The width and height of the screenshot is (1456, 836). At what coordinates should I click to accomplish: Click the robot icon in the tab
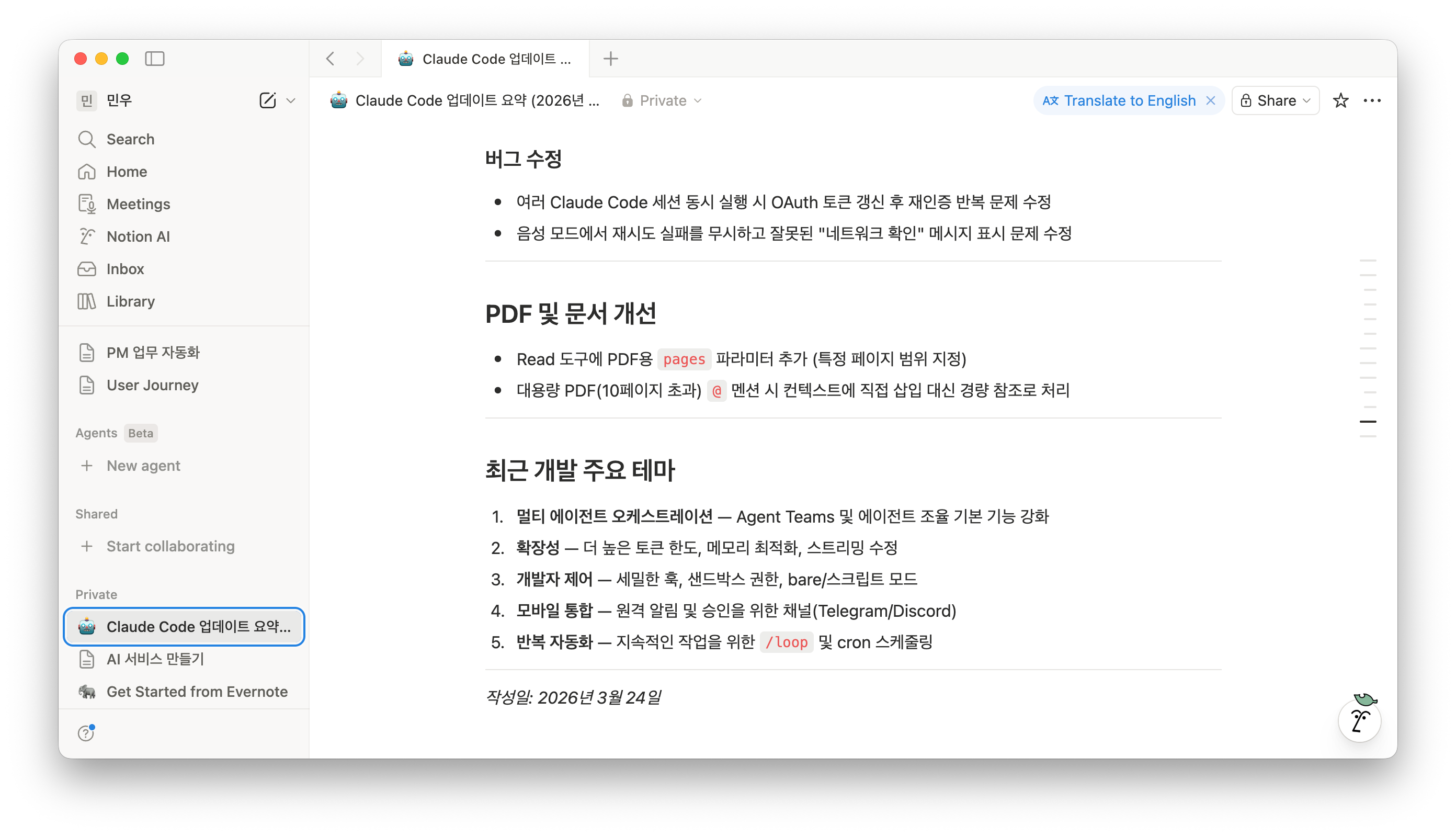coord(406,59)
